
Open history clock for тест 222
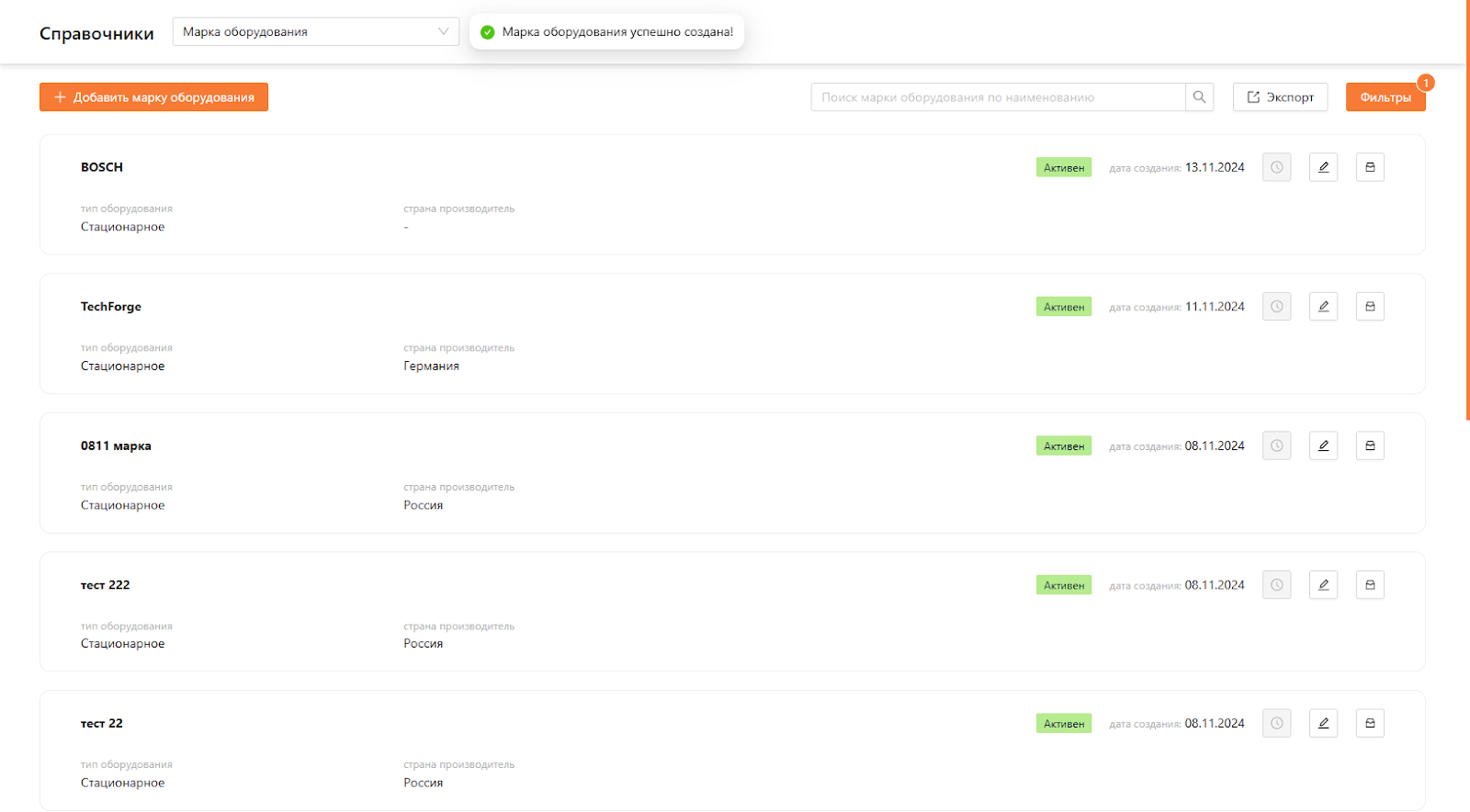[x=1276, y=585]
